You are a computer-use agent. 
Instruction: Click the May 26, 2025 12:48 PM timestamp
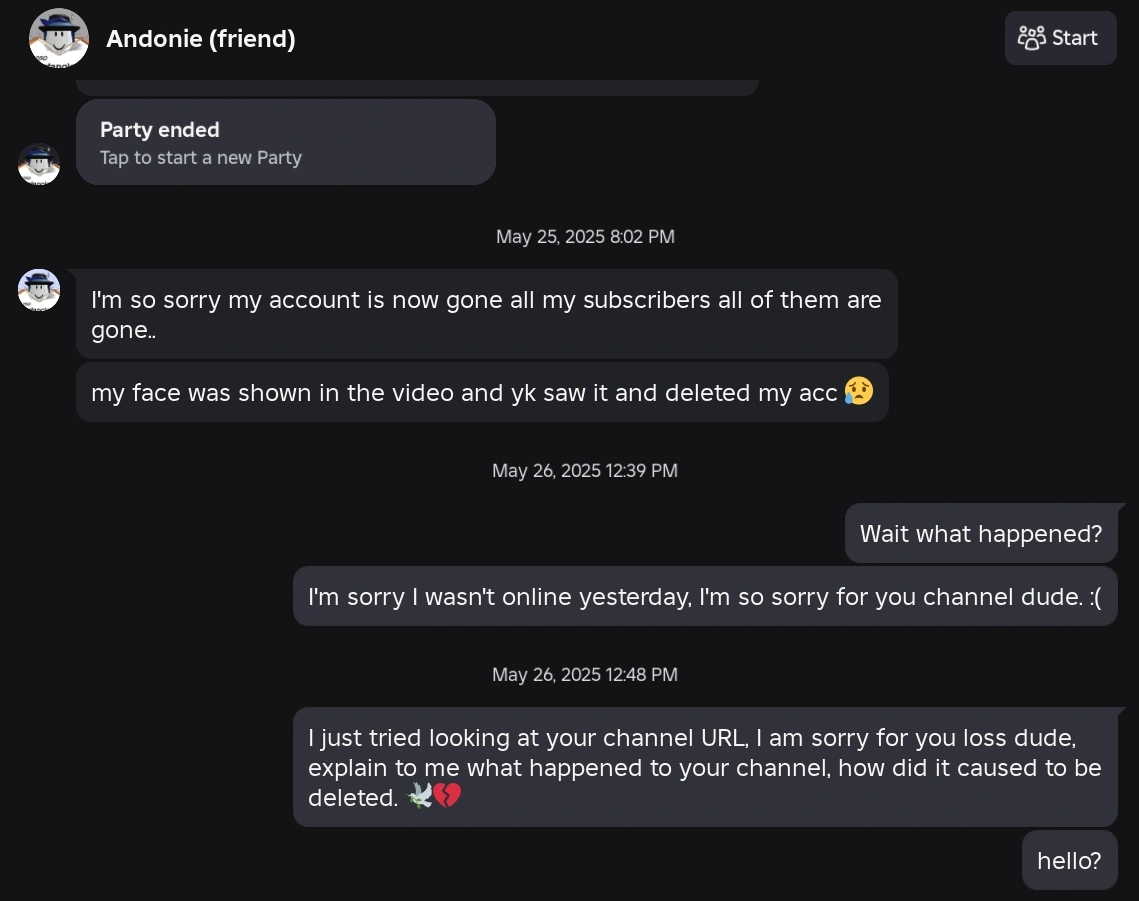point(585,675)
